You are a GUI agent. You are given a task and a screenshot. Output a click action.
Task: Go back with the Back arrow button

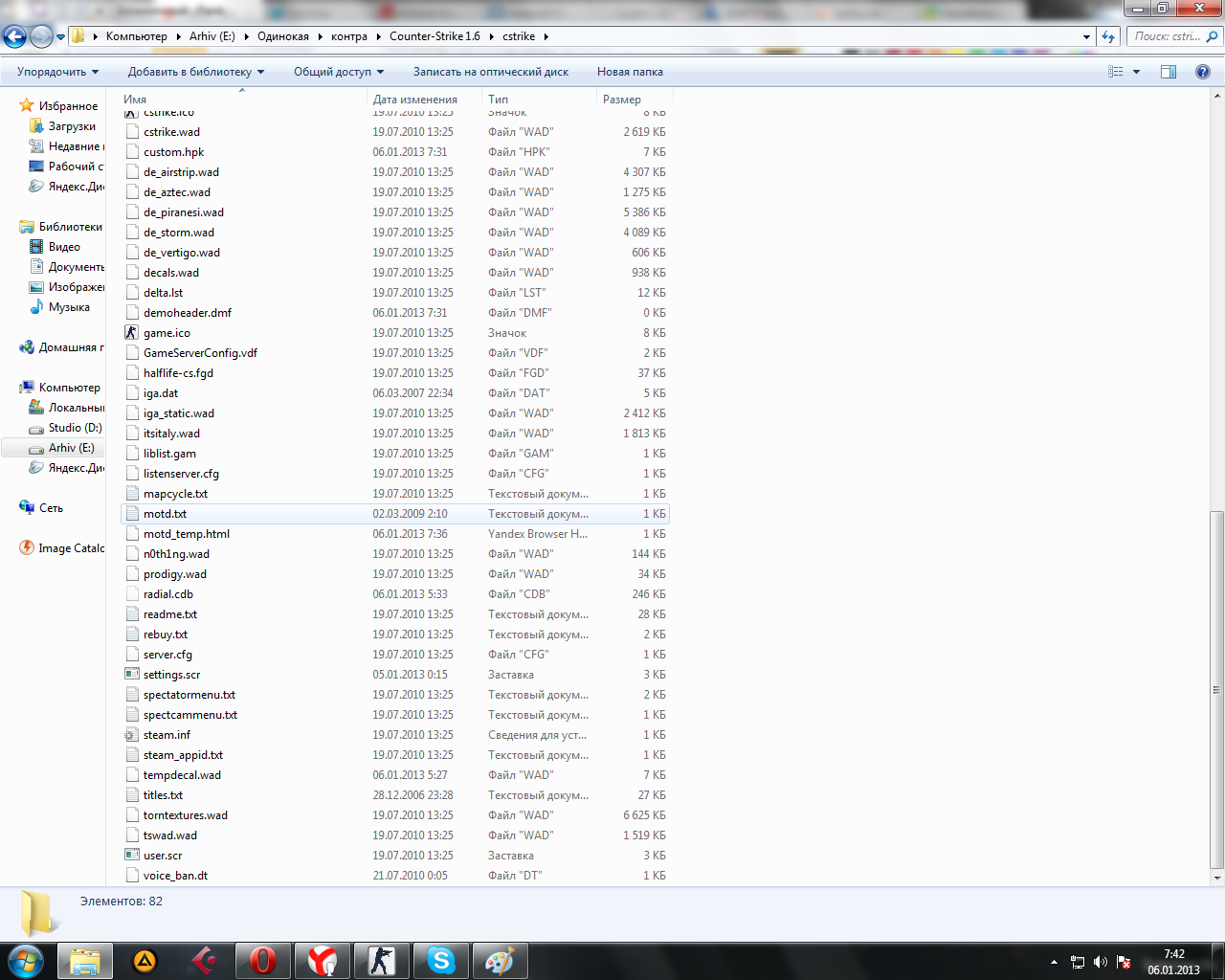[x=14, y=37]
